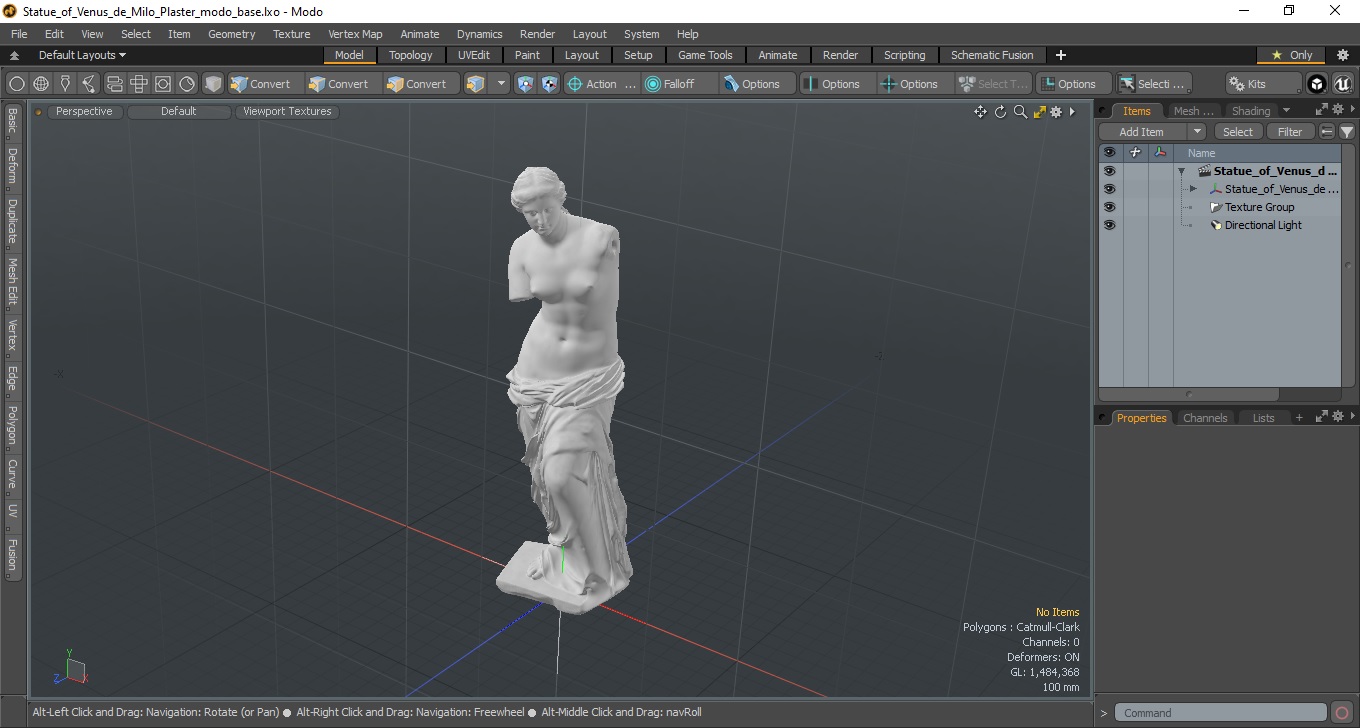Click the funnel filter icon in Items

coord(1347,132)
